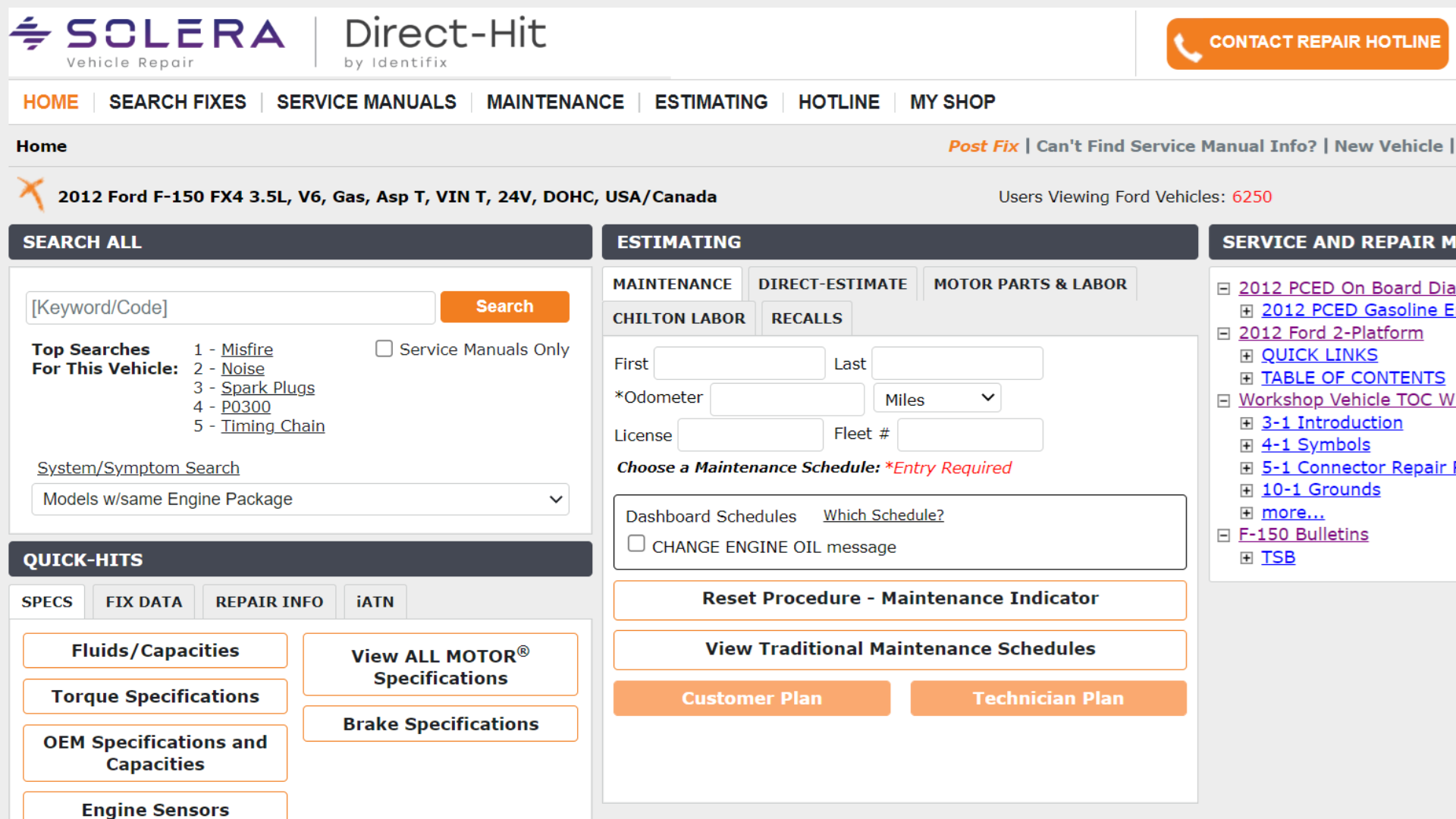The height and width of the screenshot is (819, 1456).
Task: Enable Service Manuals Only checkbox
Action: 384,348
